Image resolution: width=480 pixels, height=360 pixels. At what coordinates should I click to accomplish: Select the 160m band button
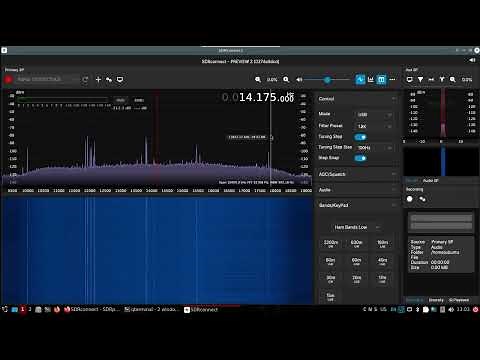point(382,244)
